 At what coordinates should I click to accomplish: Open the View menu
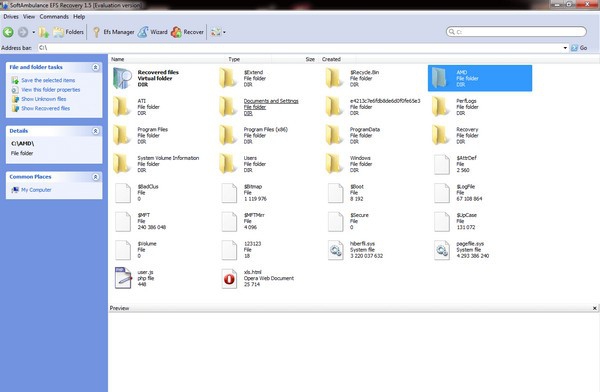click(29, 16)
